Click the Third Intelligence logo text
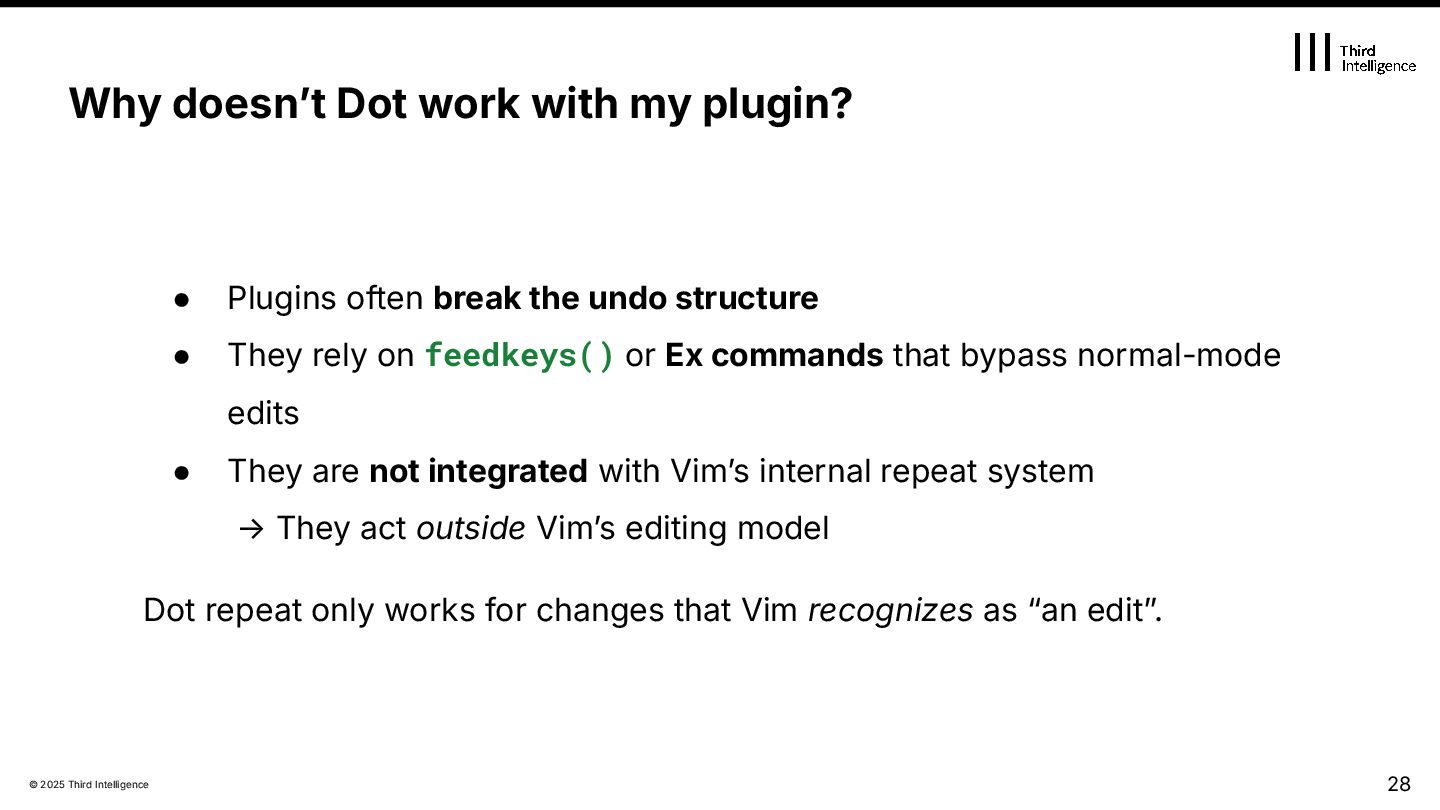The height and width of the screenshot is (810, 1440). (1378, 59)
